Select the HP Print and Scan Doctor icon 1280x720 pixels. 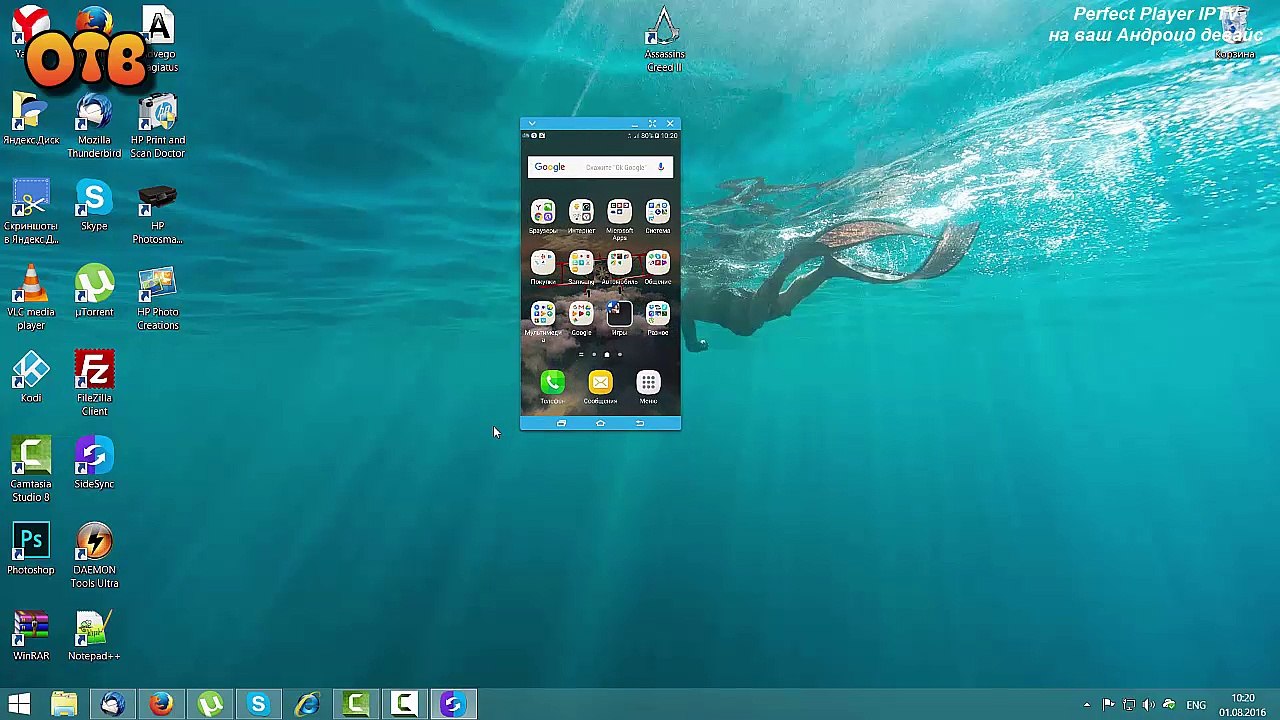157,125
